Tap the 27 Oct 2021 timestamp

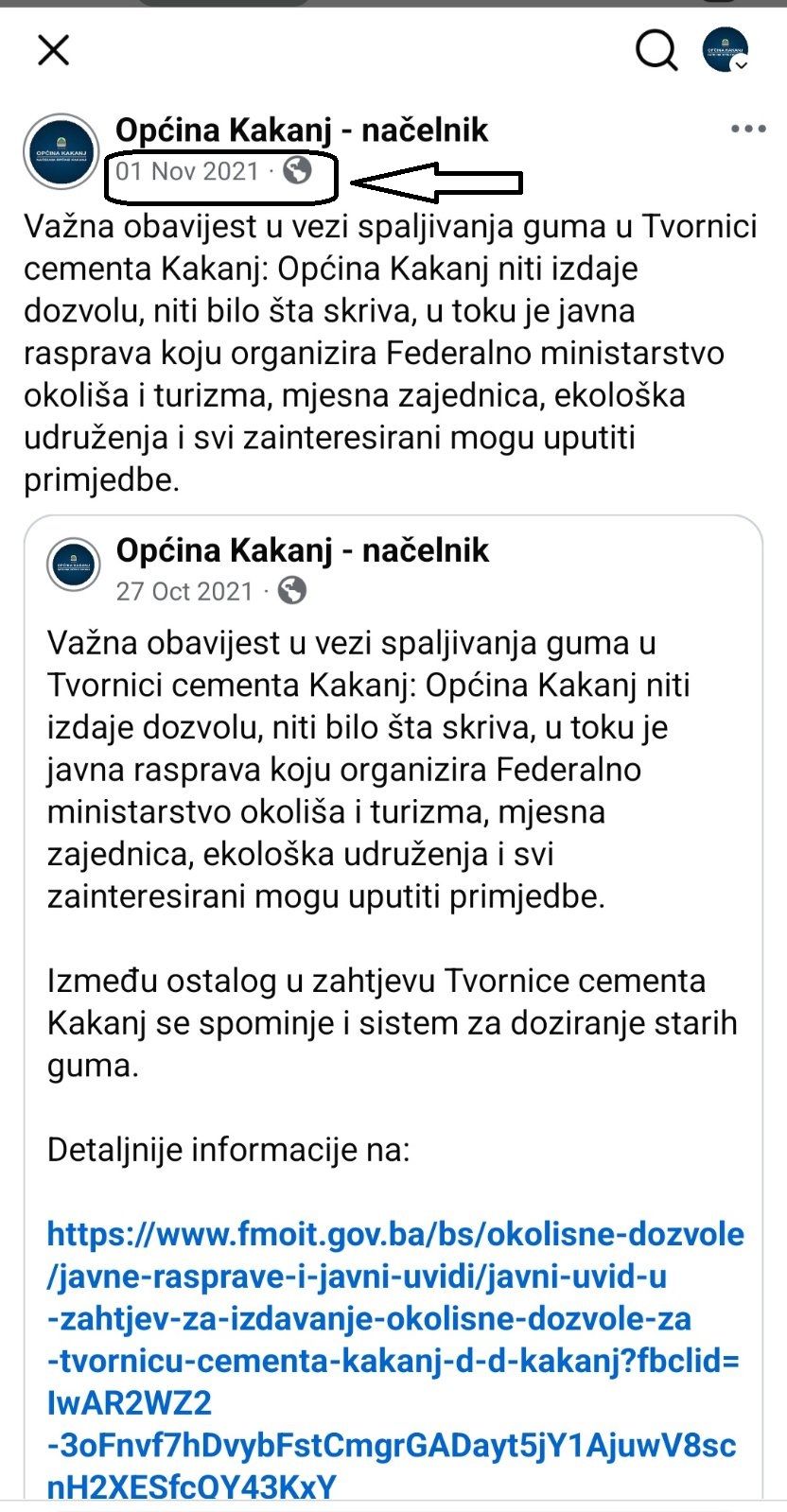point(185,591)
